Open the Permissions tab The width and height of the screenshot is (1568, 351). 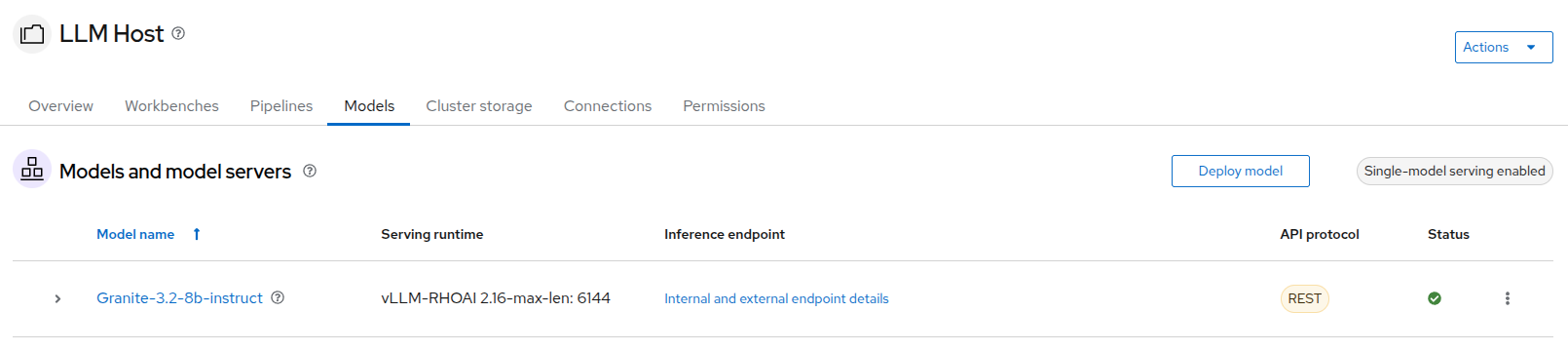pos(724,105)
